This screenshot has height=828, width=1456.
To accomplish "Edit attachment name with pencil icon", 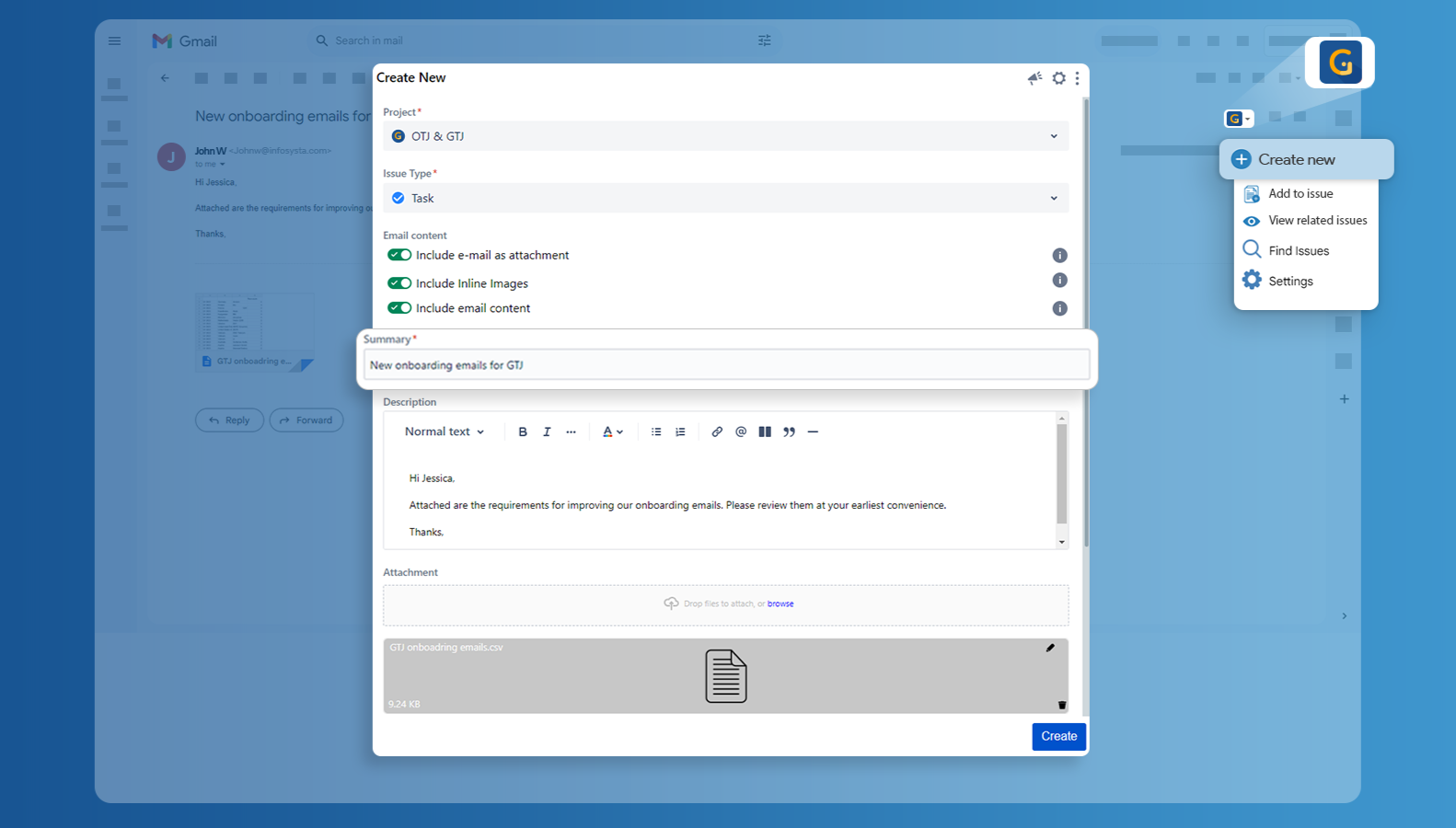I will 1050,648.
